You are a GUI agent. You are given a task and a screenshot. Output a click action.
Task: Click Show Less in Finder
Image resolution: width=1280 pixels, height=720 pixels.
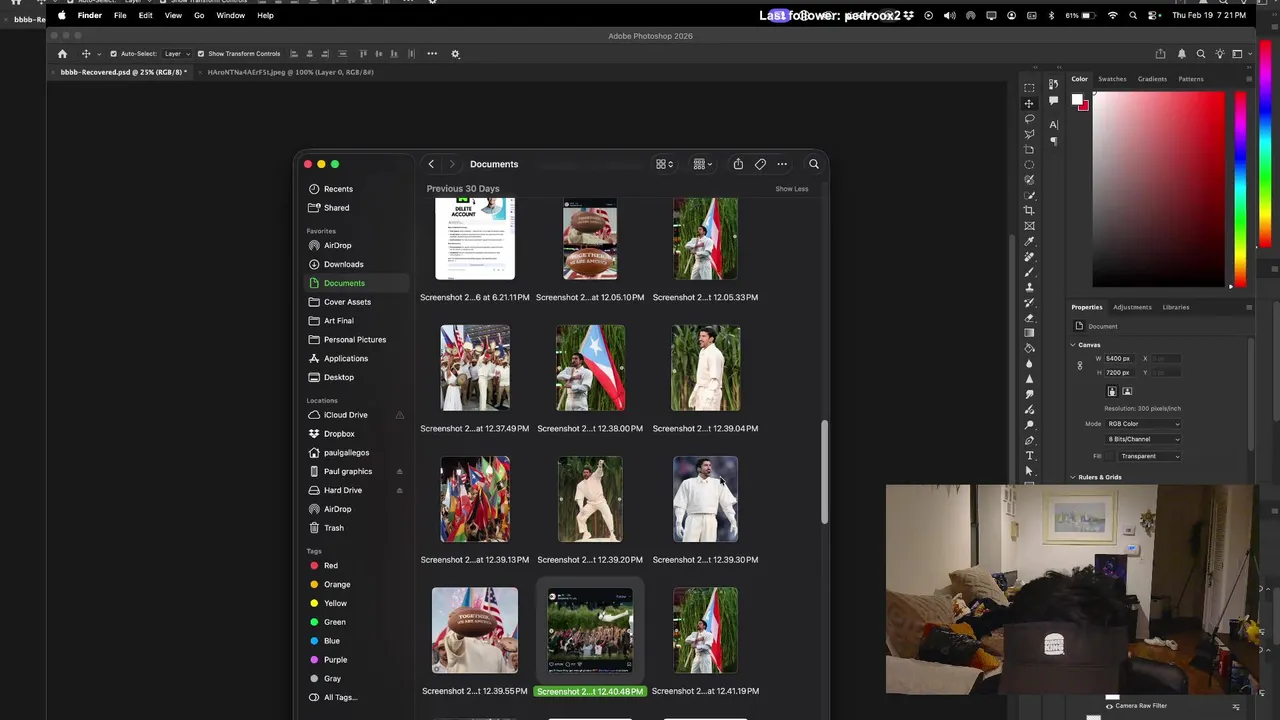[792, 189]
